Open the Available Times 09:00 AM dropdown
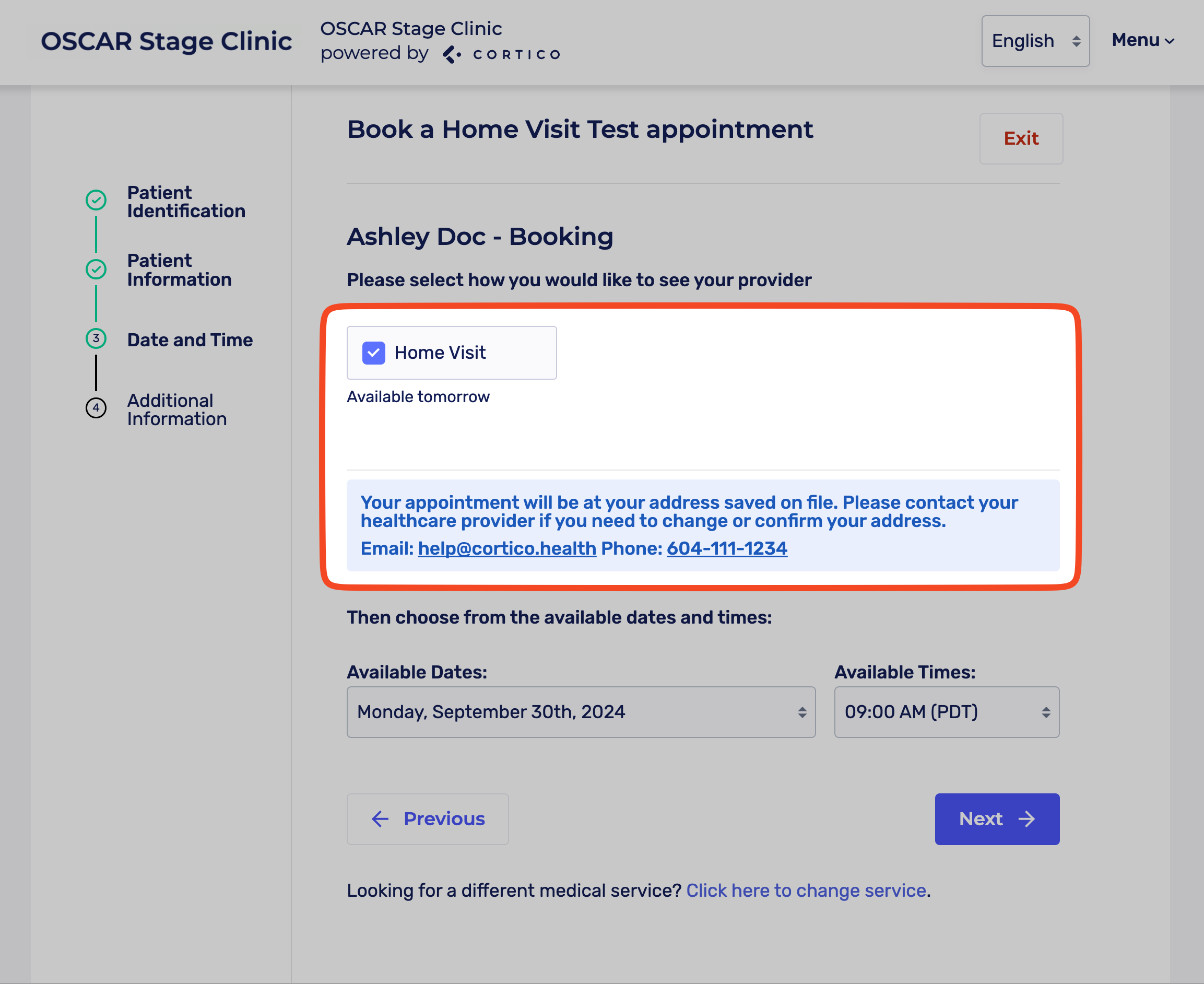 [x=946, y=712]
